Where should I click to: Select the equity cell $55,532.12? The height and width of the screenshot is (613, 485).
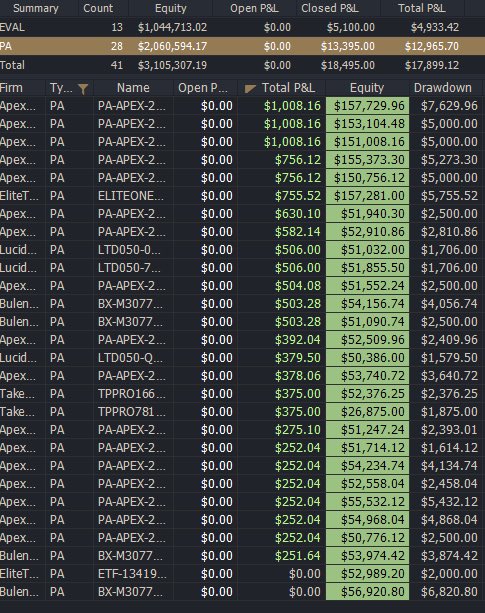pyautogui.click(x=367, y=501)
